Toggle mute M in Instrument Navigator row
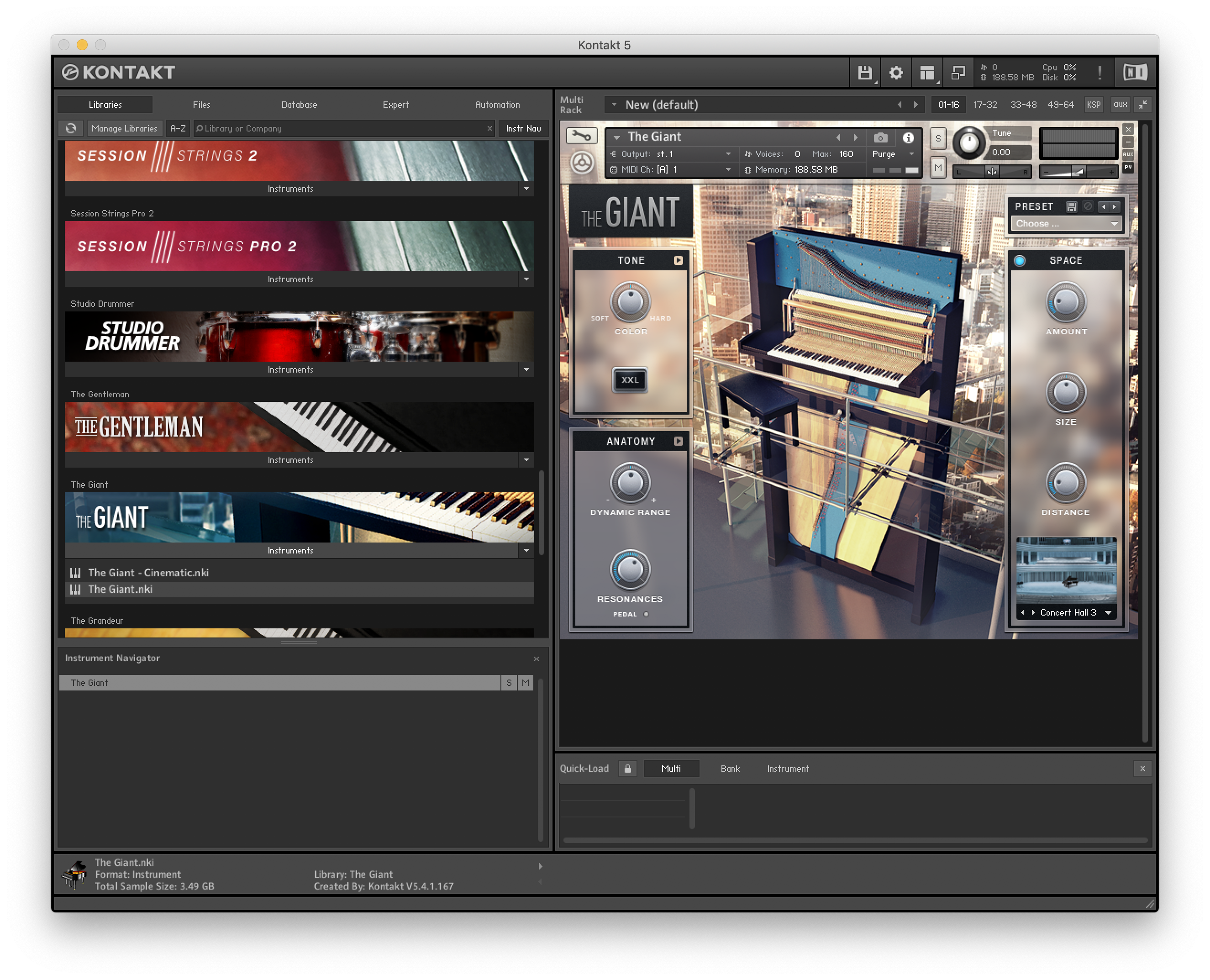1210x980 pixels. point(526,683)
